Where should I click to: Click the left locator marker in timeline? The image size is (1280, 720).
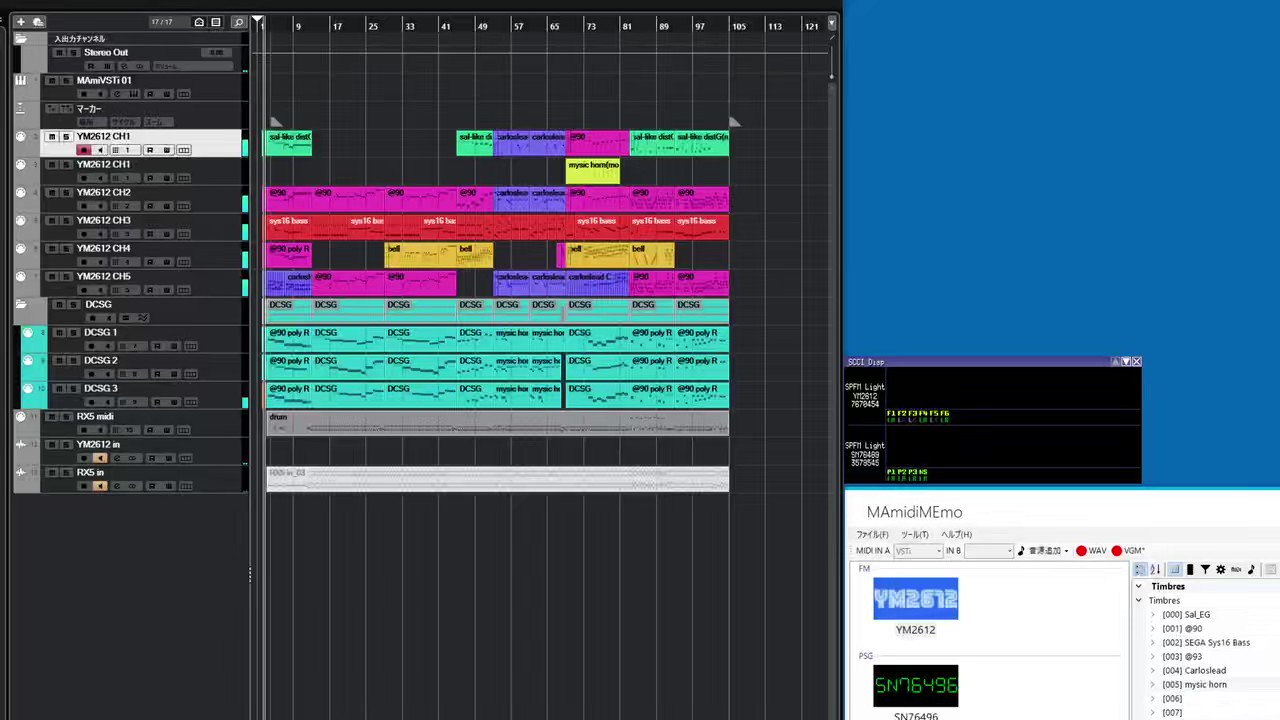pyautogui.click(x=276, y=122)
